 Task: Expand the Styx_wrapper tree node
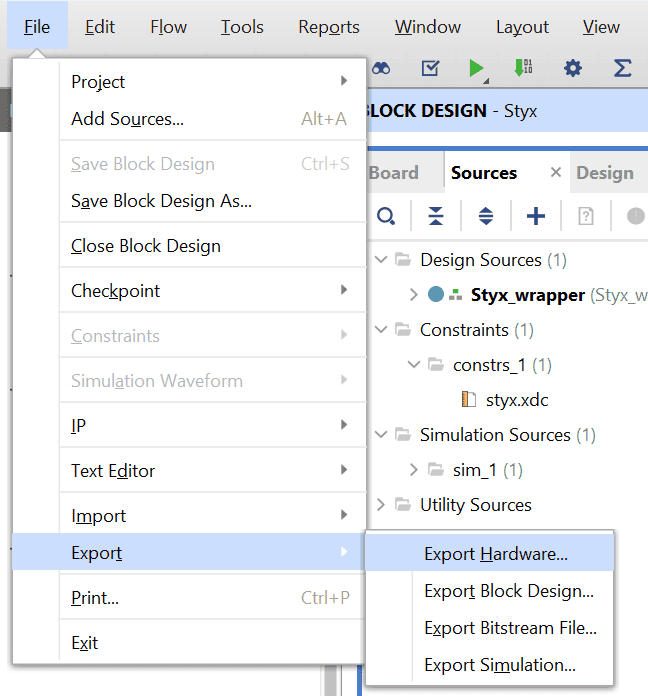(x=414, y=295)
